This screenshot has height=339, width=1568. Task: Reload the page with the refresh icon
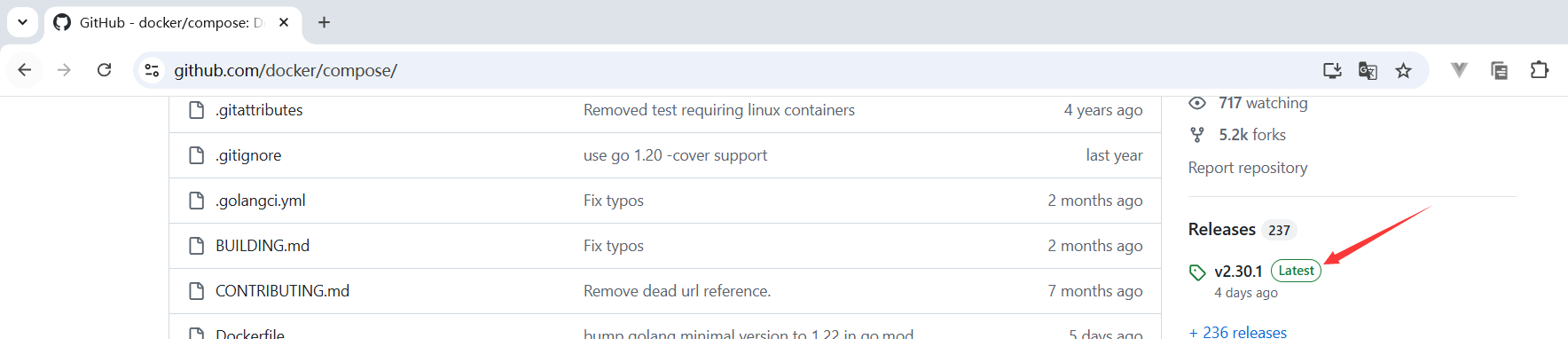tap(104, 70)
